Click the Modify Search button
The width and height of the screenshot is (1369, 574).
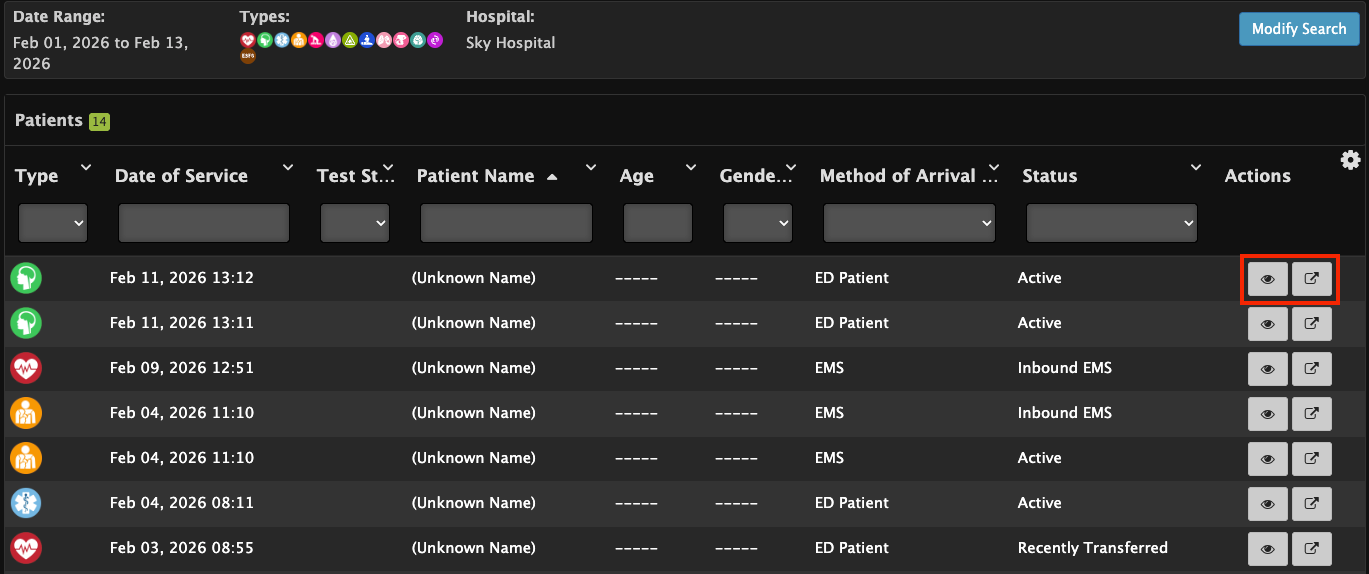[x=1298, y=29]
